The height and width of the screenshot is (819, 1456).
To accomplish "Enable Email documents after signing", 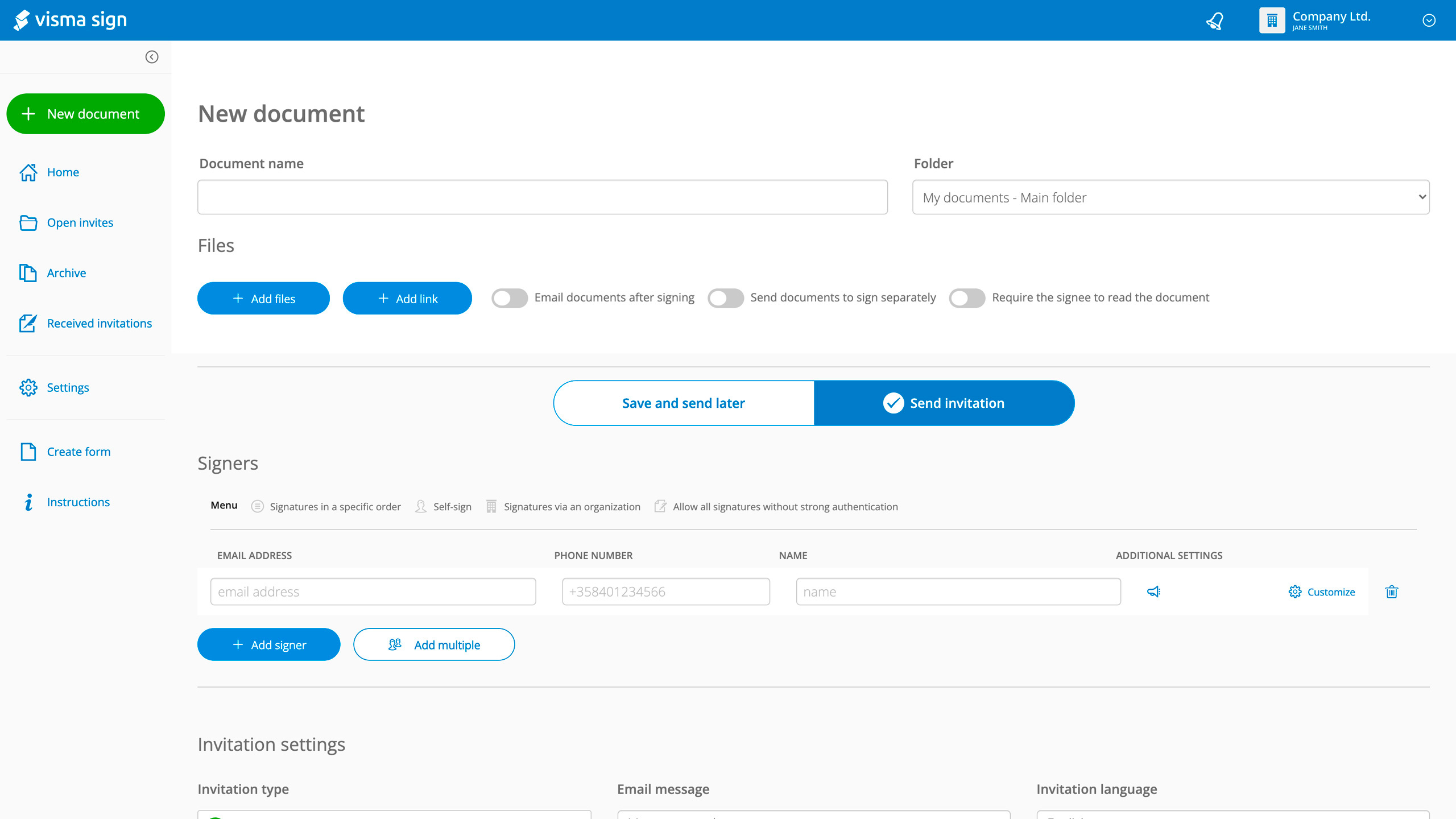I will tap(510, 297).
